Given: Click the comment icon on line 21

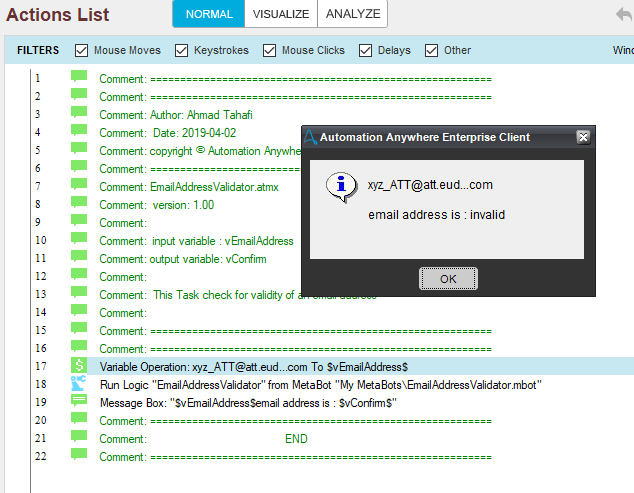Looking at the screenshot, I should click(79, 436).
